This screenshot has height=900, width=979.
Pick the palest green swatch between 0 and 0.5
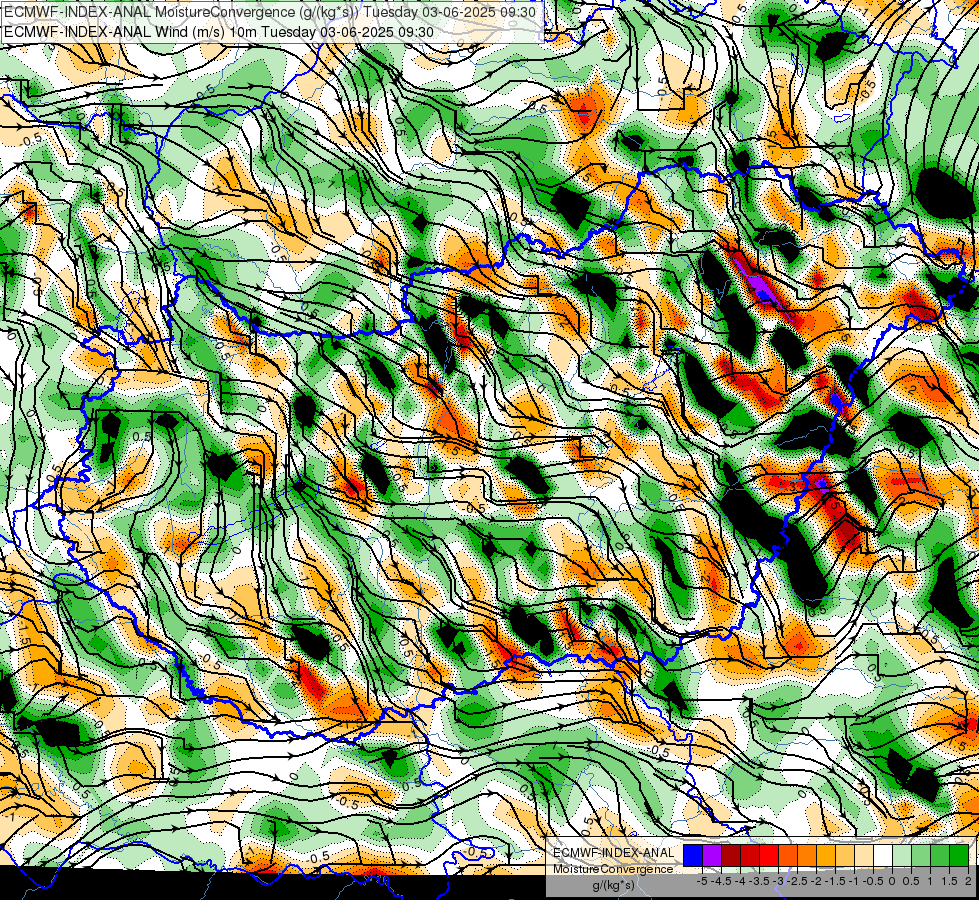click(902, 855)
